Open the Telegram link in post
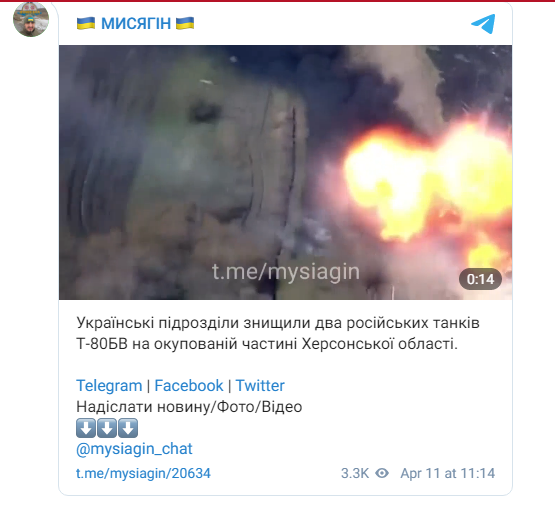 point(109,386)
